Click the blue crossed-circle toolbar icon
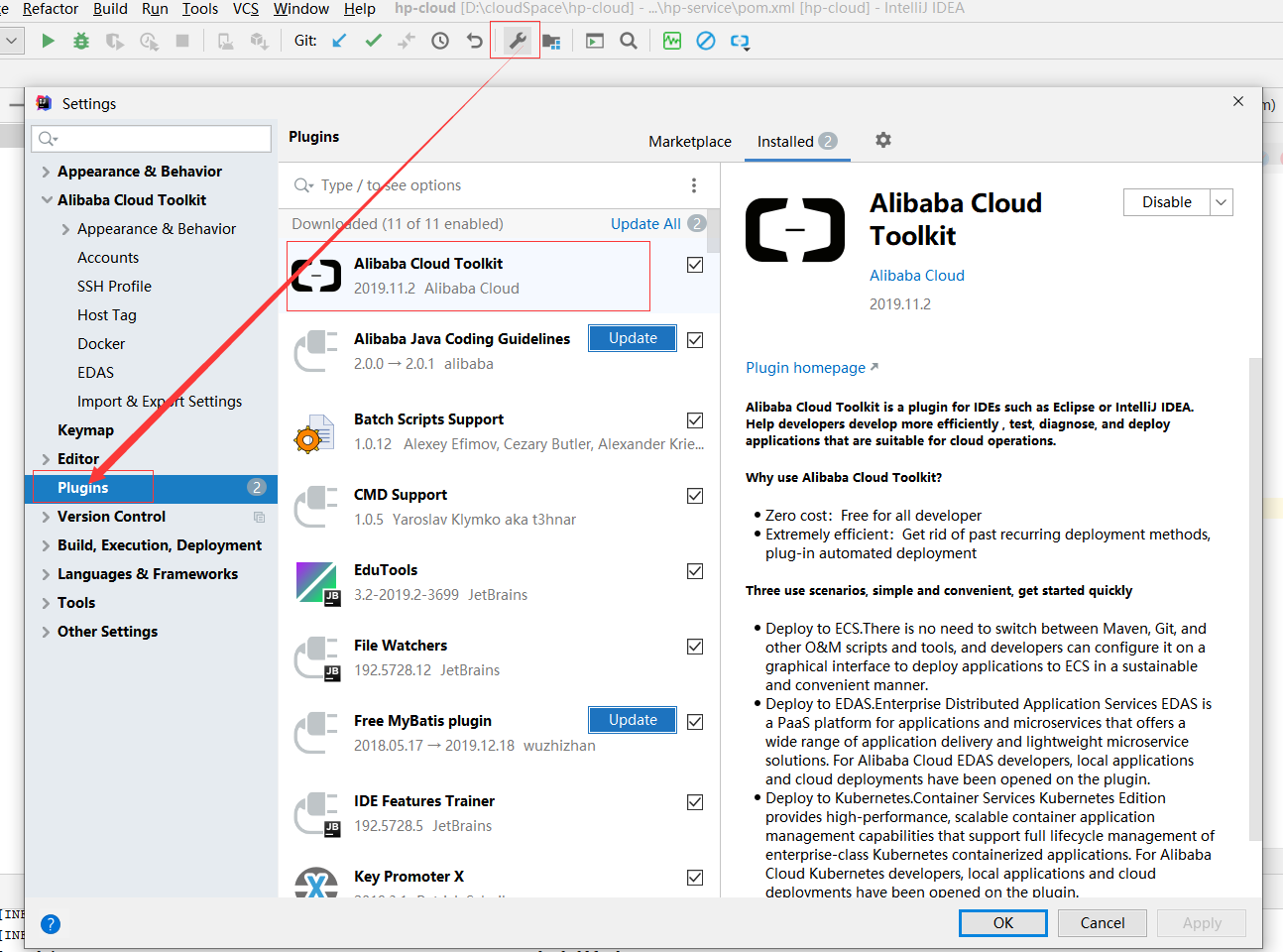This screenshot has height=952, width=1283. click(x=706, y=41)
